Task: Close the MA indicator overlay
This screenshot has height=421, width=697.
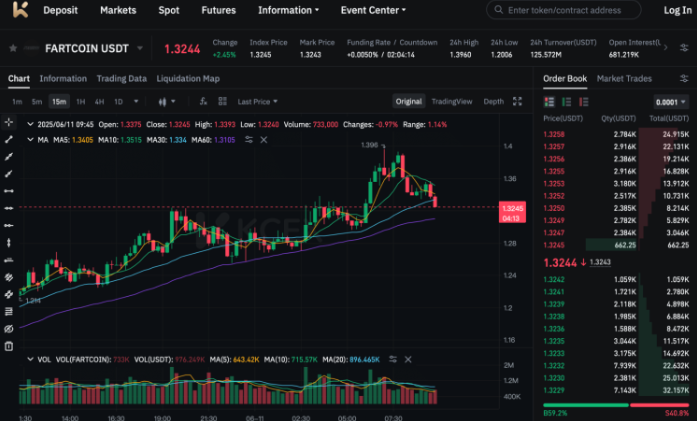Action: coord(263,140)
